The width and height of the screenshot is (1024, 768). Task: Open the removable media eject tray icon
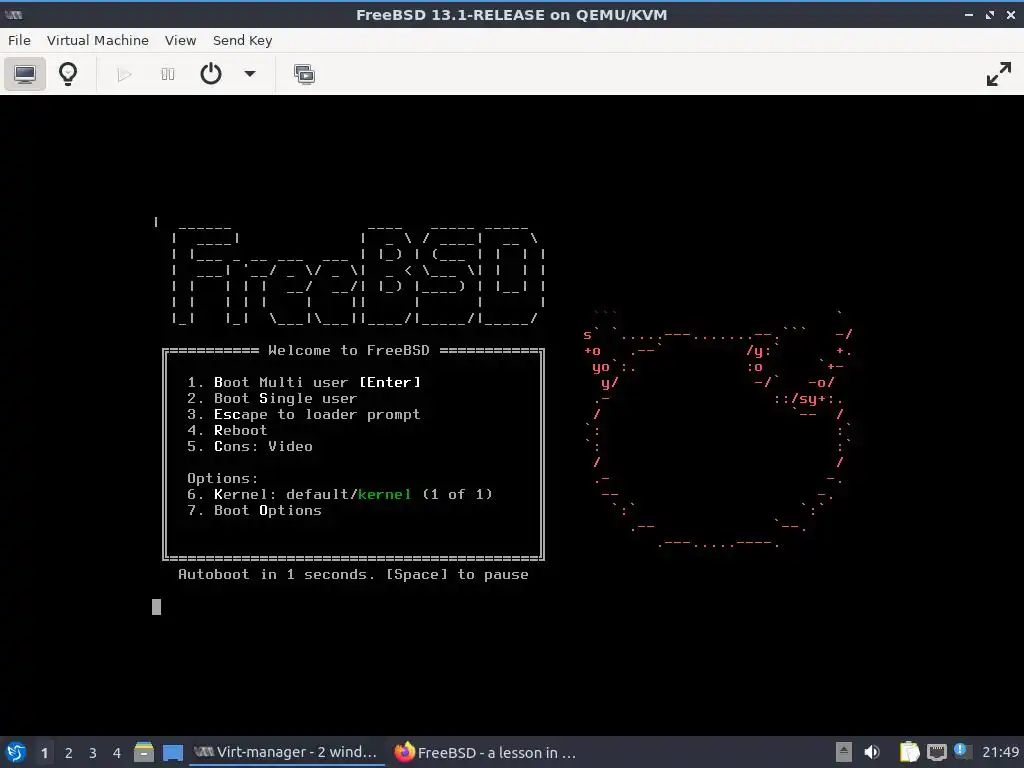(x=844, y=752)
